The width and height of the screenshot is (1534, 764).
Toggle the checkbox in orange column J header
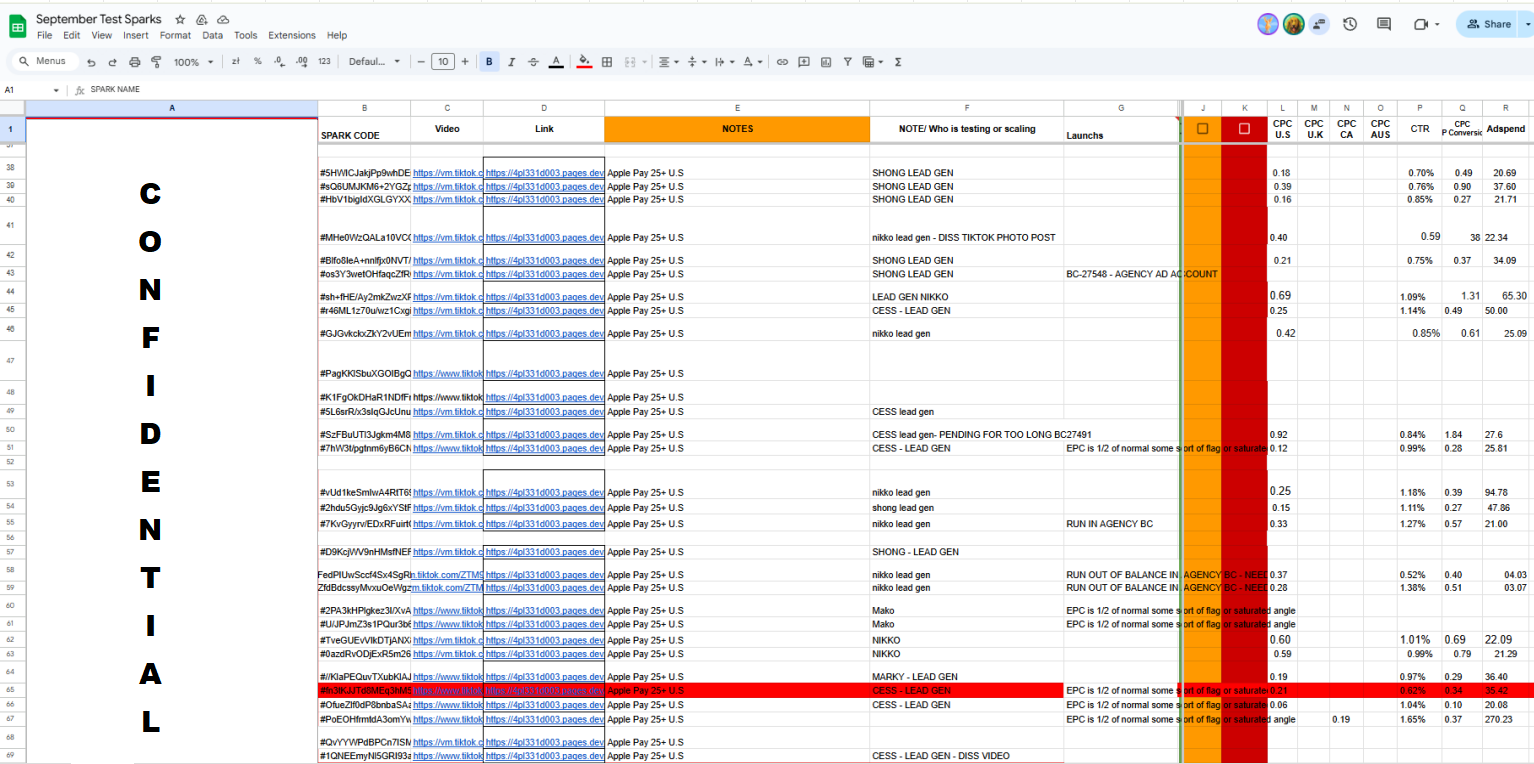[1202, 128]
